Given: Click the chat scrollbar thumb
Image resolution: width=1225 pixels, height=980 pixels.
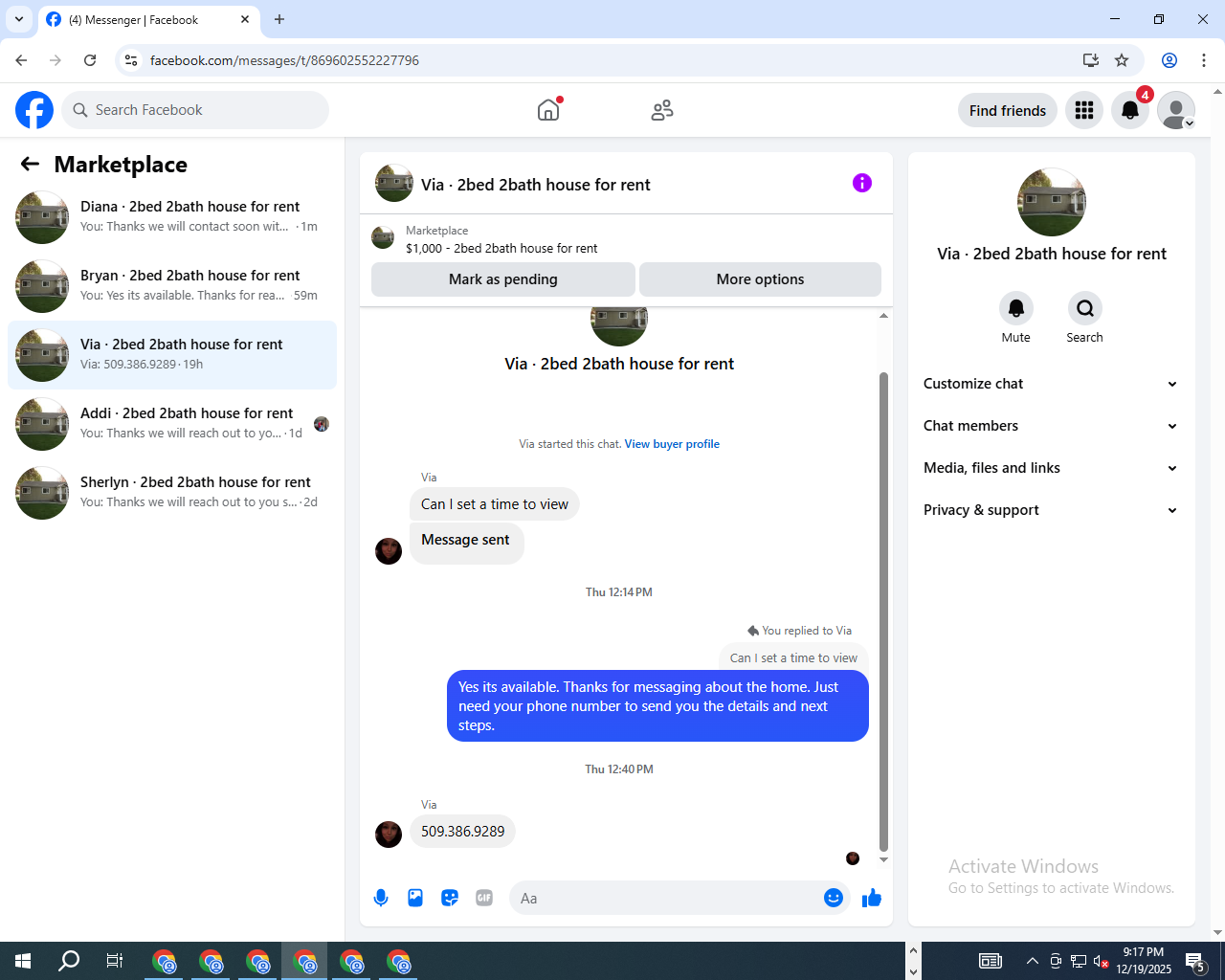Looking at the screenshot, I should (x=883, y=611).
